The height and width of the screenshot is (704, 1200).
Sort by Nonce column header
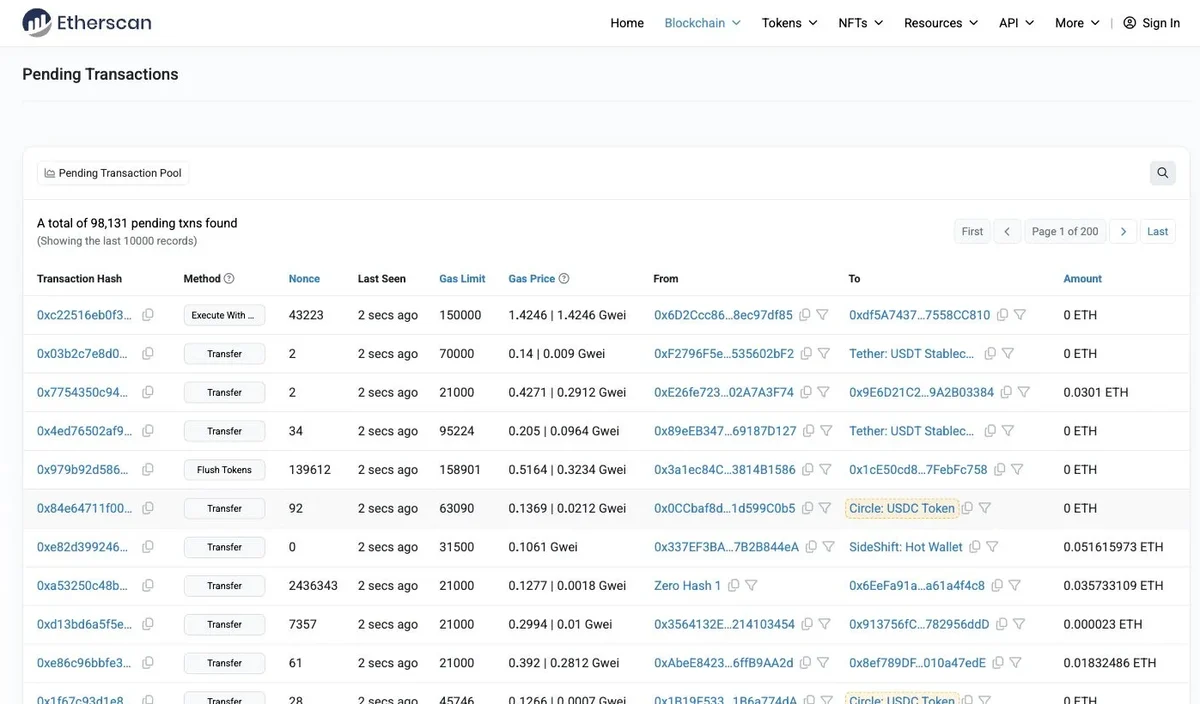pyautogui.click(x=304, y=279)
